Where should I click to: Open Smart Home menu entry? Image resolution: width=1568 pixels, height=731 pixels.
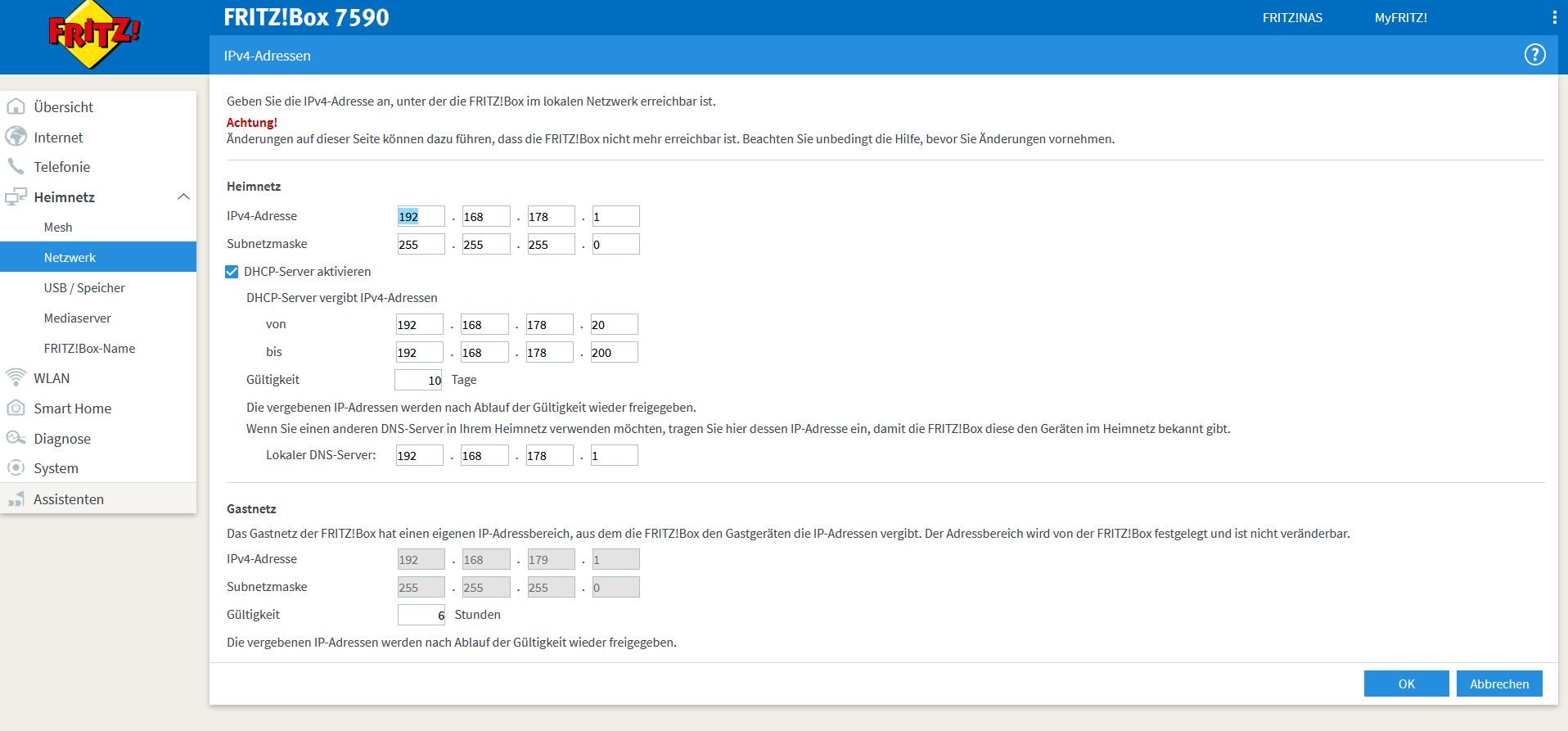(72, 408)
